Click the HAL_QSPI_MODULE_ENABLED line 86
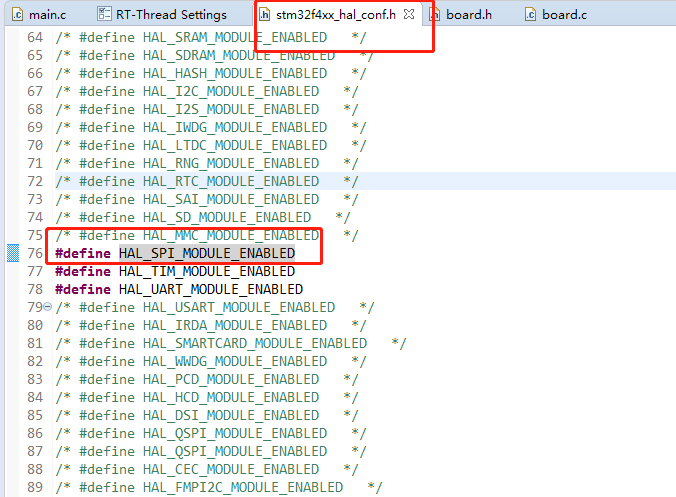Screen dimensions: 676x497 coord(210,433)
